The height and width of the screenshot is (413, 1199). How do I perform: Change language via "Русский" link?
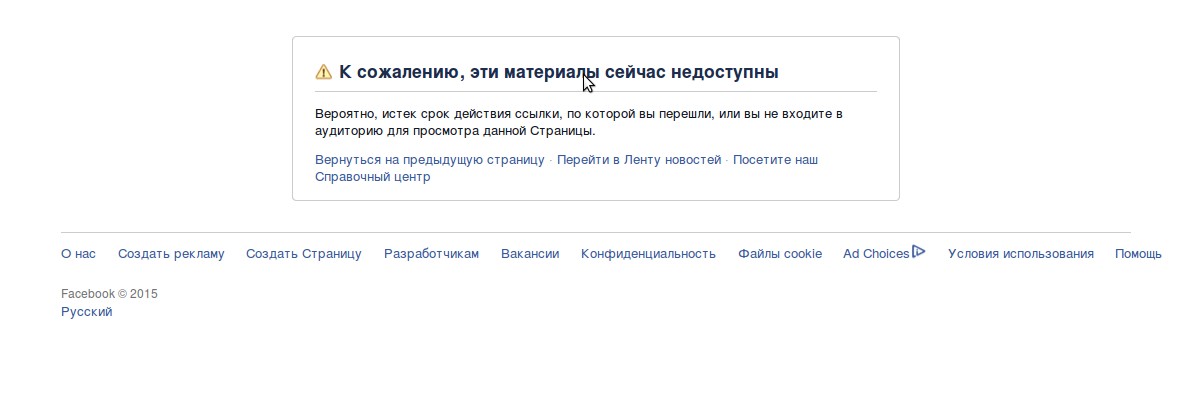click(86, 312)
